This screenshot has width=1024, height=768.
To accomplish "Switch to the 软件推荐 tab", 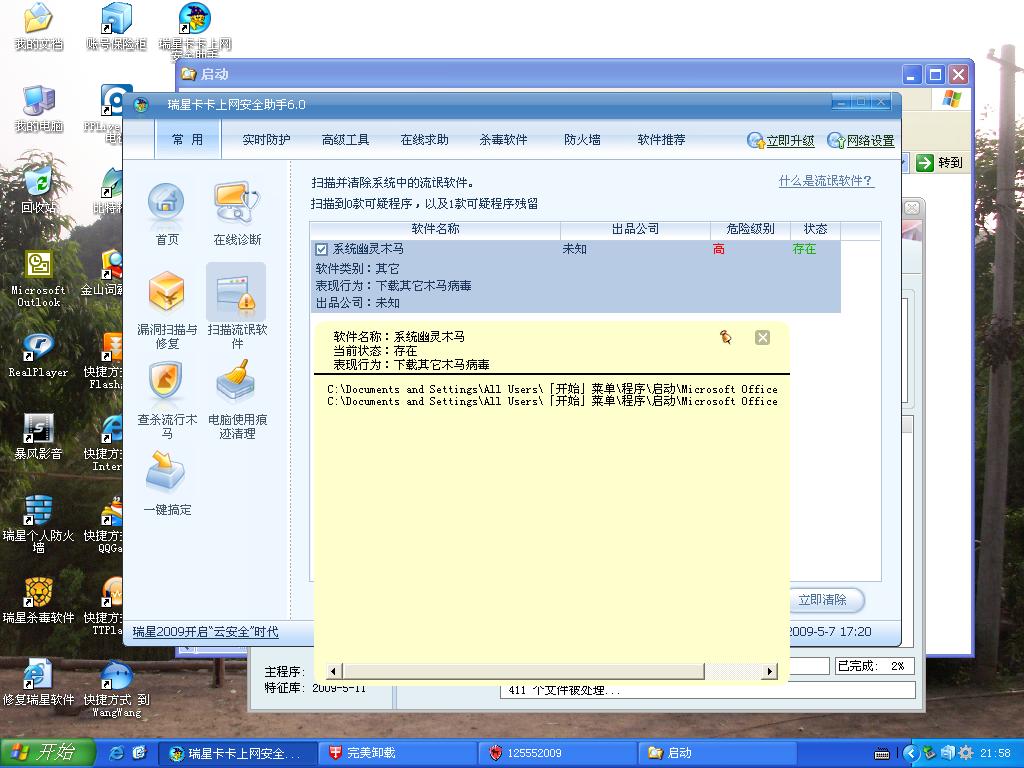I will [x=661, y=140].
